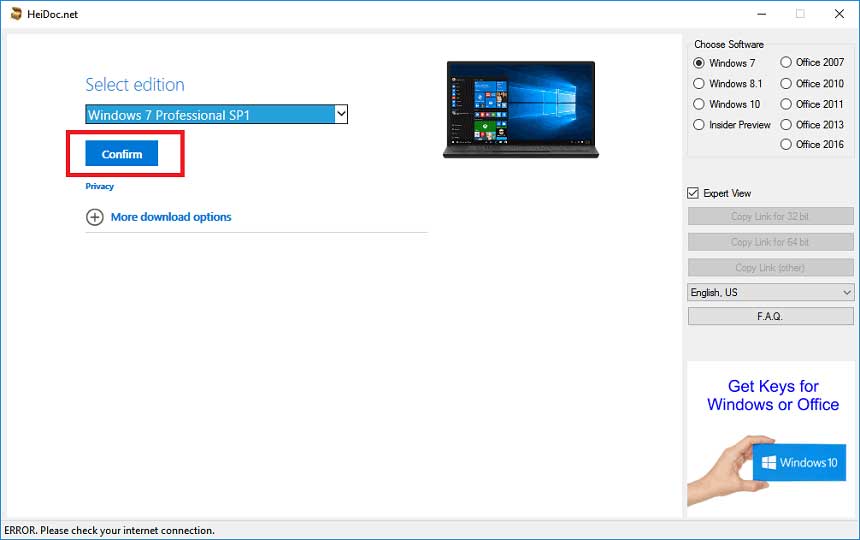Viewport: 860px width, 540px height.
Task: Click Copy Link (other) button
Action: coord(771,268)
